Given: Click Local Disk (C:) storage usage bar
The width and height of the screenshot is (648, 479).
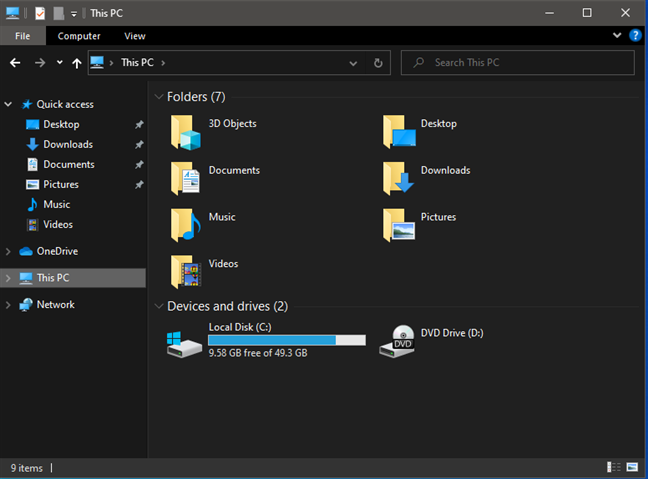Looking at the screenshot, I should click(286, 341).
